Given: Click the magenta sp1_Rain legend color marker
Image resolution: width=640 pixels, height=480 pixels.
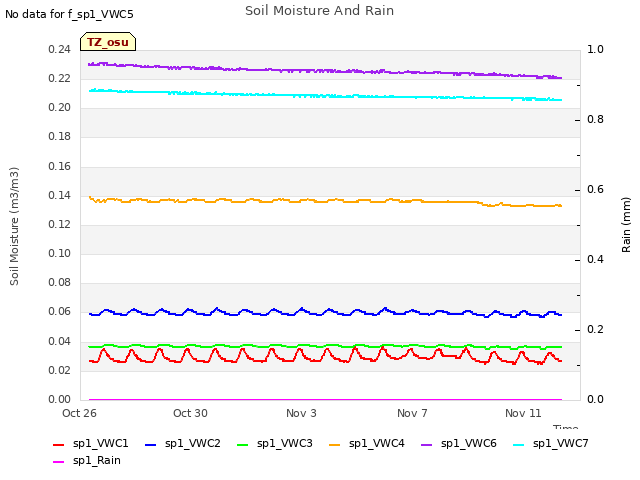Looking at the screenshot, I should 59,462.
